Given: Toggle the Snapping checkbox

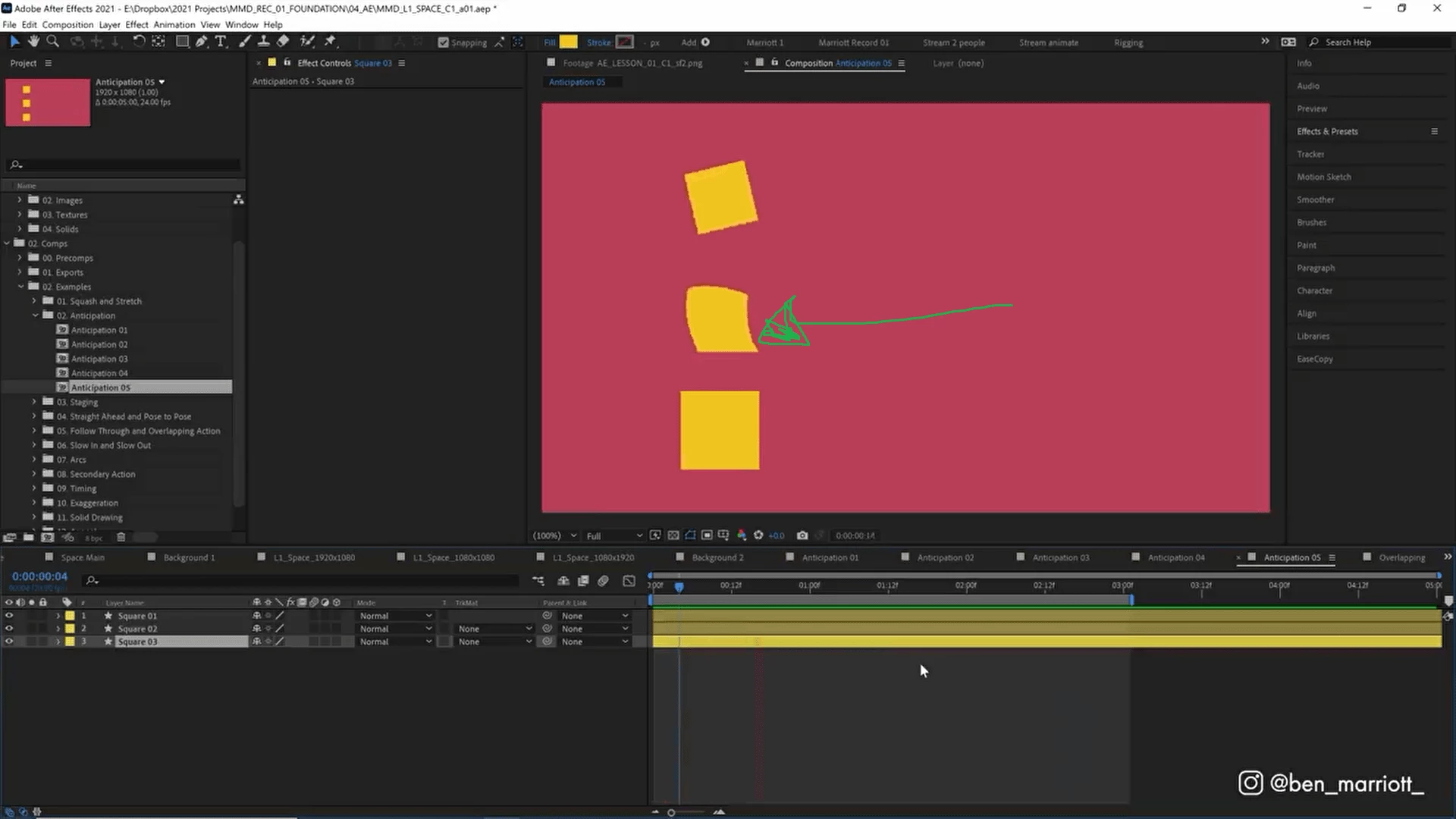Looking at the screenshot, I should (x=444, y=42).
